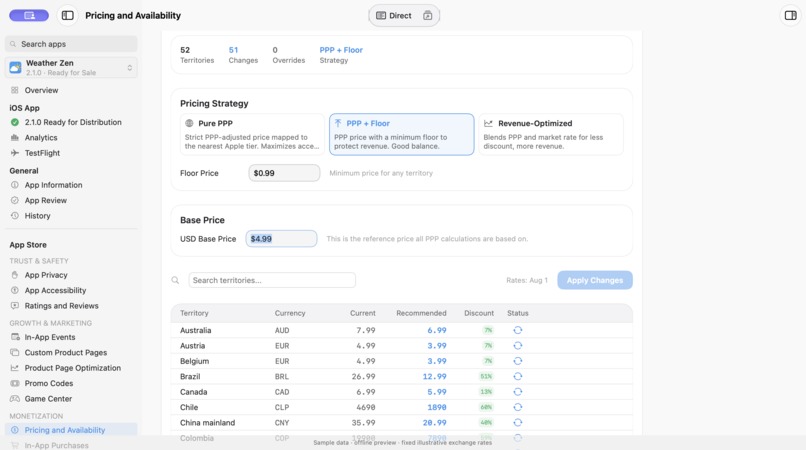Open 2.1.0 Ready for Distribution

pyautogui.click(x=71, y=122)
